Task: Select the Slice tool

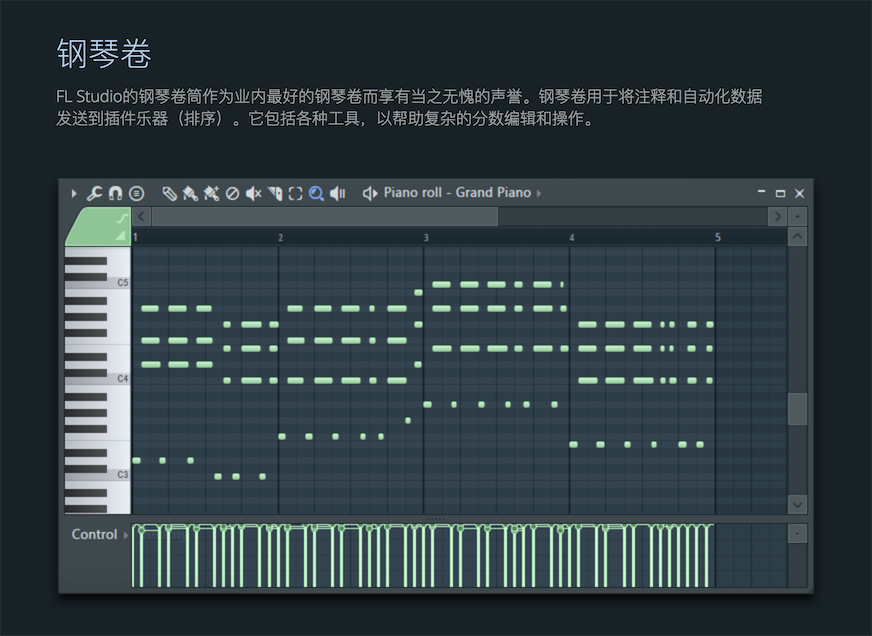Action: [275, 193]
